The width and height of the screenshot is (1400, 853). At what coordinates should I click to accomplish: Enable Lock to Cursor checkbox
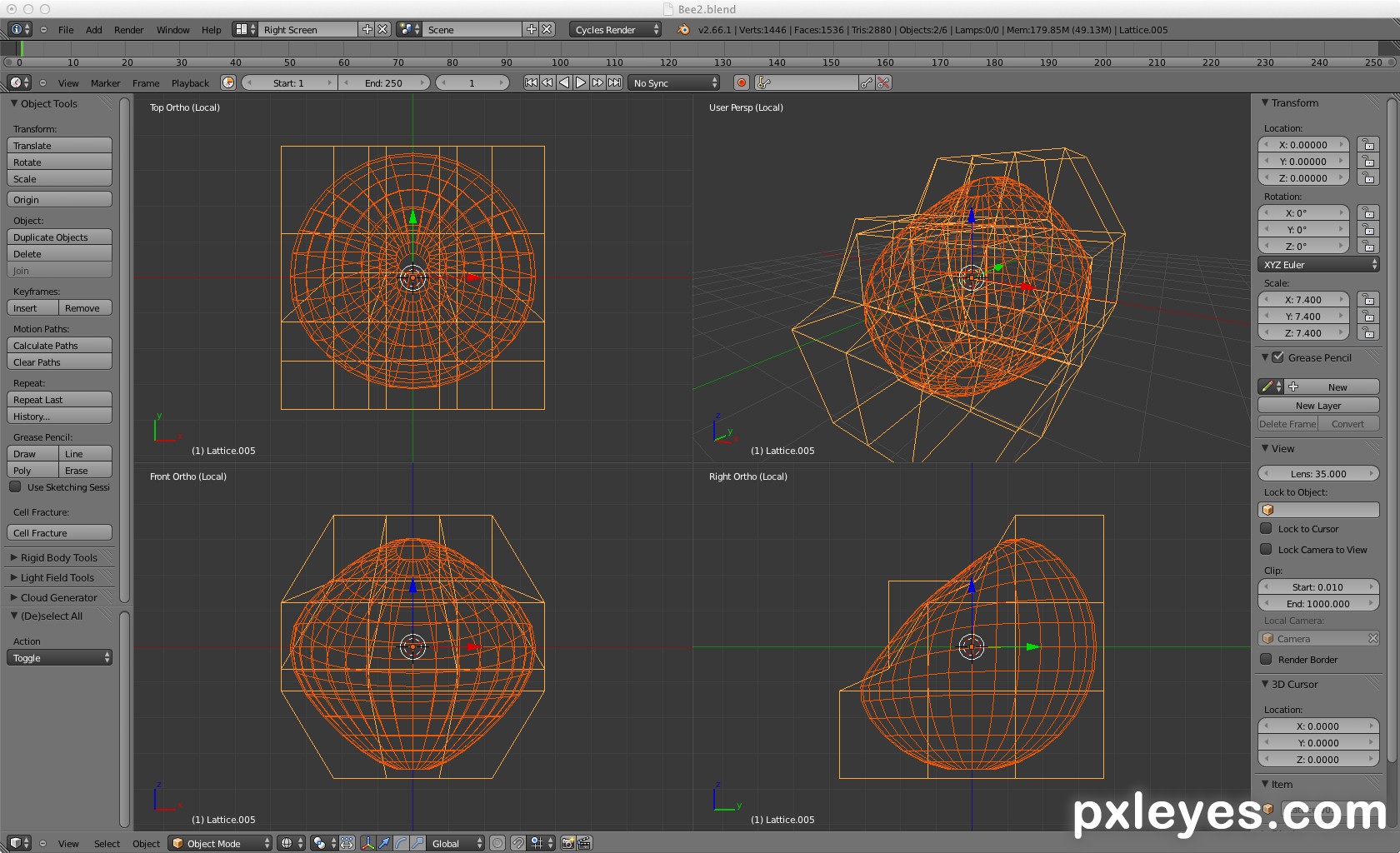pyautogui.click(x=1266, y=528)
